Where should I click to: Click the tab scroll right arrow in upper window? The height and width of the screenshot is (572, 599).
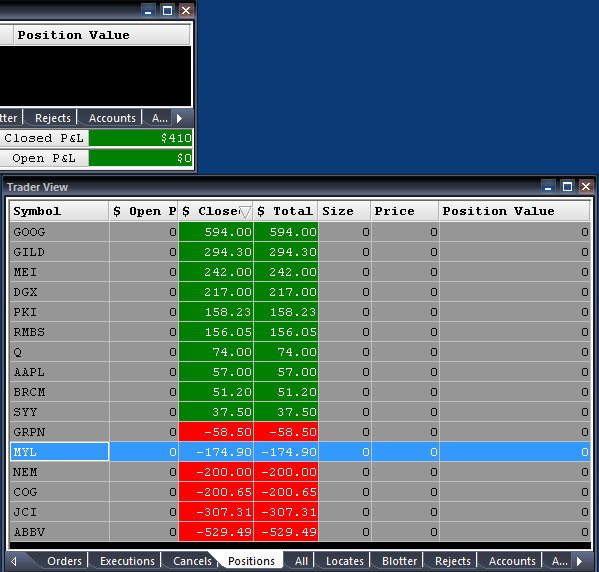click(180, 118)
